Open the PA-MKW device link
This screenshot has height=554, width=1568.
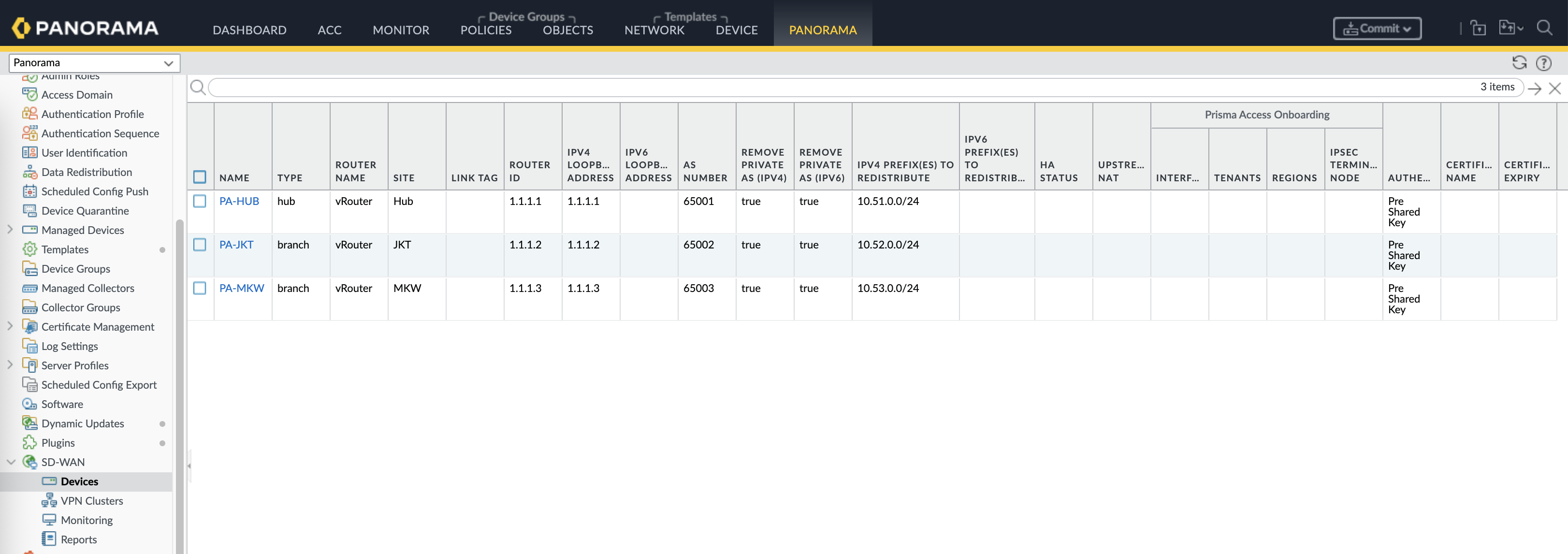tap(242, 288)
